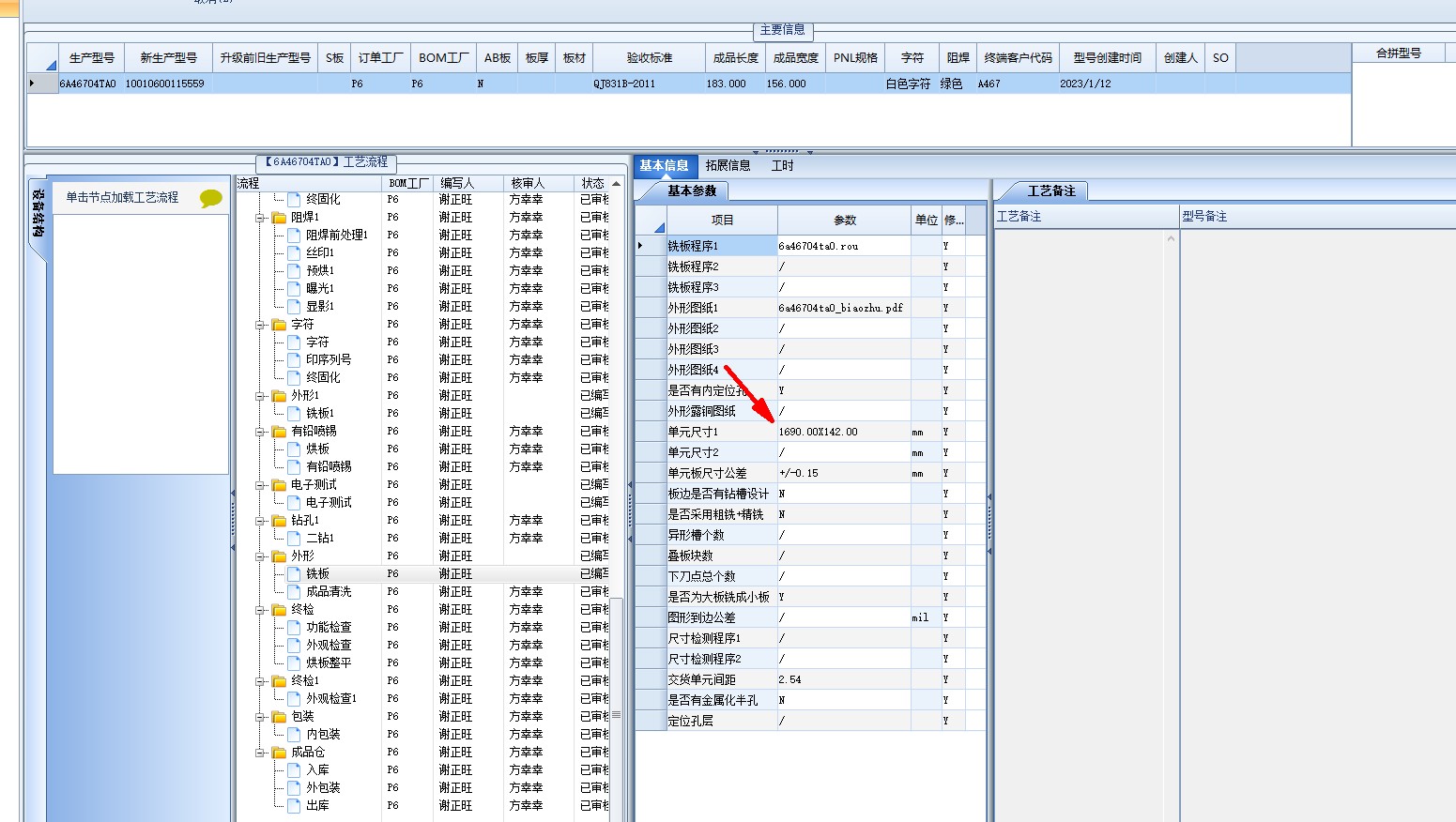Click the 有铅喷锡 folder icon

point(279,431)
